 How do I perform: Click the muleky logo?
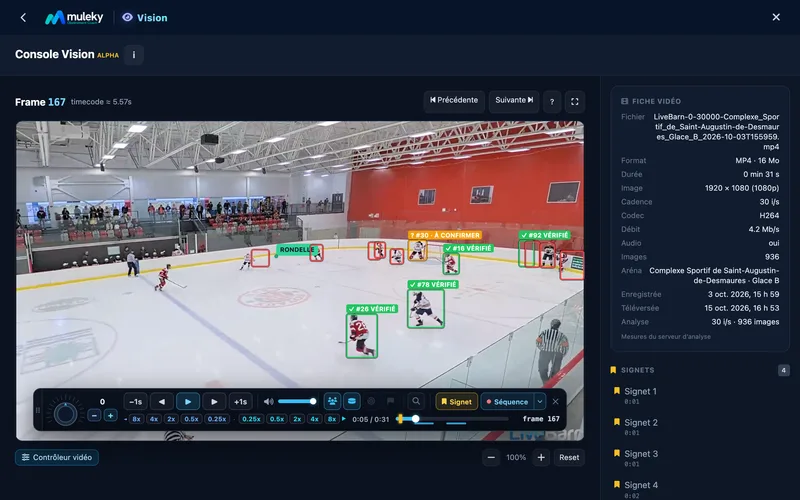(x=74, y=17)
